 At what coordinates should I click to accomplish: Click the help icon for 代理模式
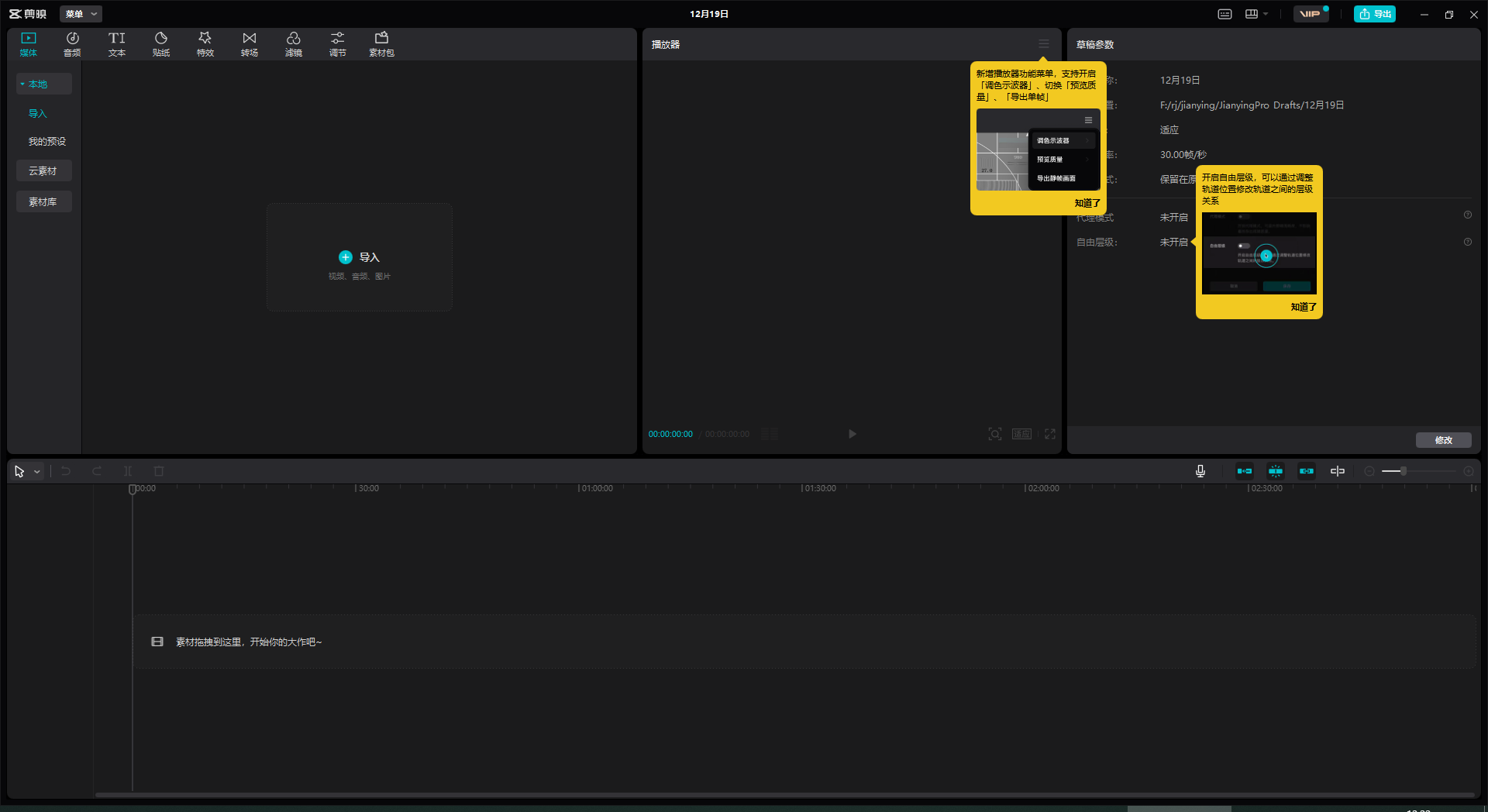pyautogui.click(x=1468, y=215)
